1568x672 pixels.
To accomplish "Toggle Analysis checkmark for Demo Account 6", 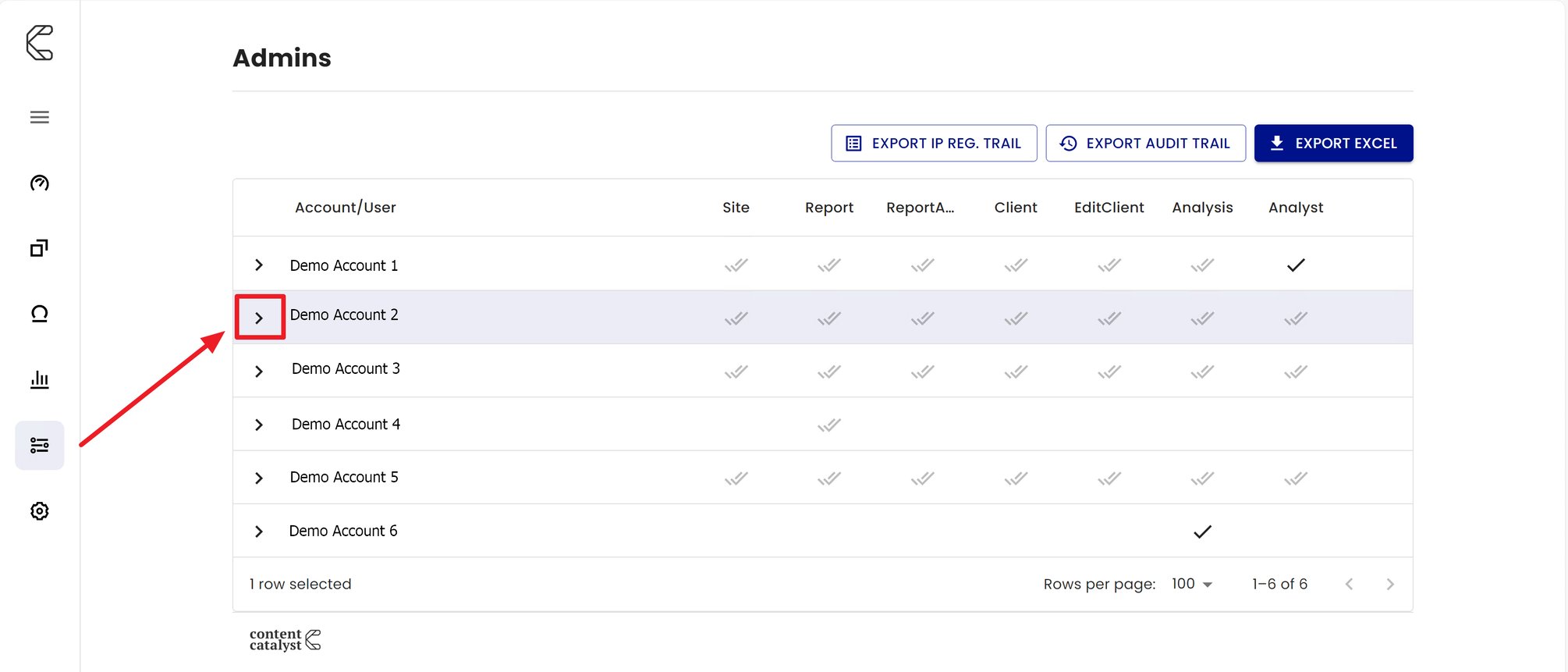I will (x=1203, y=532).
